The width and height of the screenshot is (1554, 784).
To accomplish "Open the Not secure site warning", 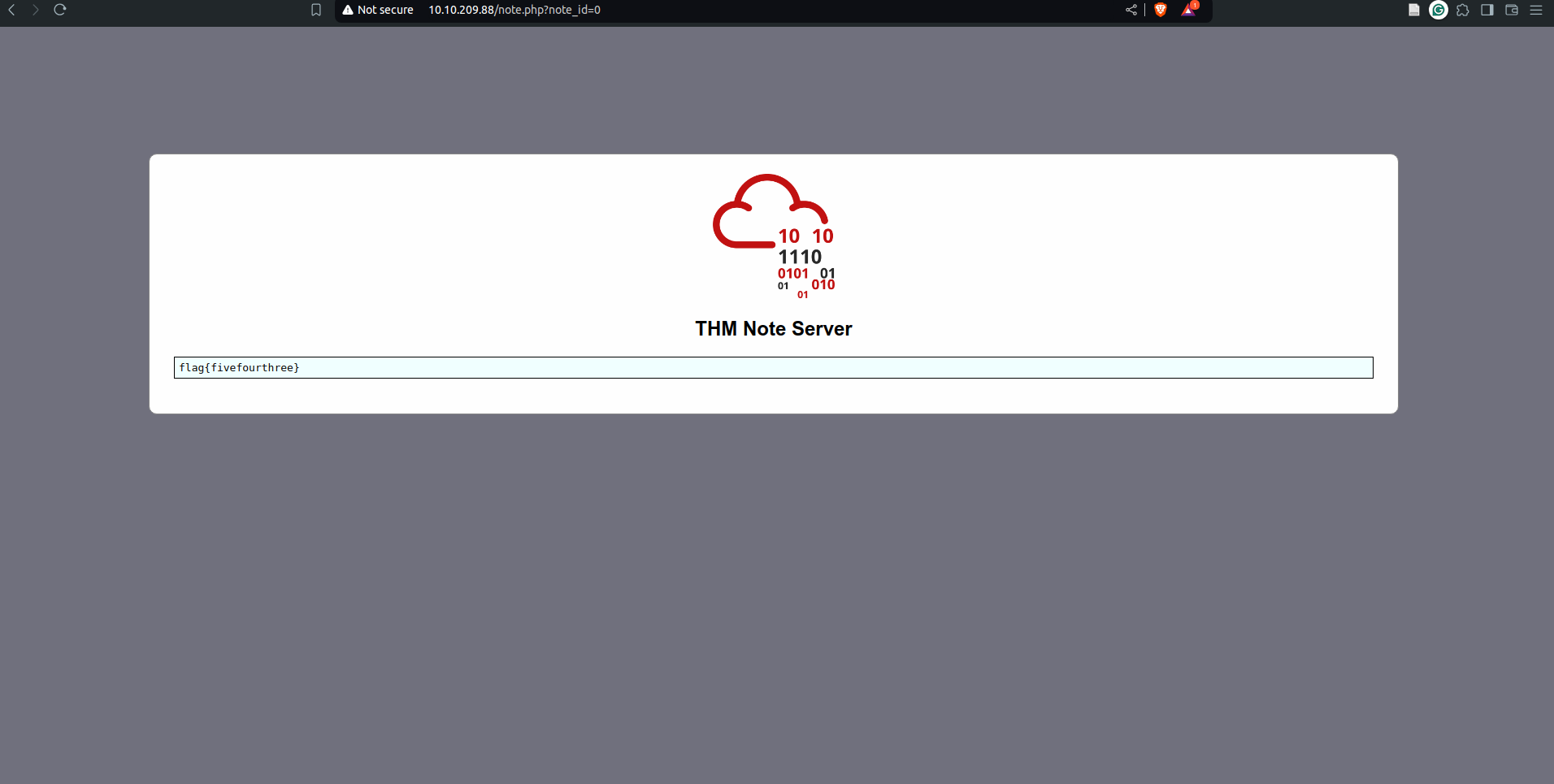I will point(378,10).
